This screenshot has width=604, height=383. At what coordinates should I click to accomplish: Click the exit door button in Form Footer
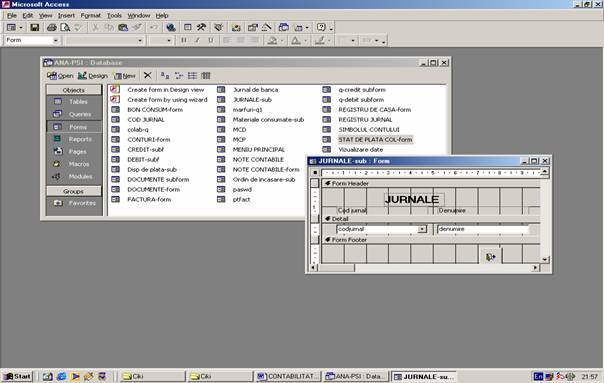(x=490, y=257)
